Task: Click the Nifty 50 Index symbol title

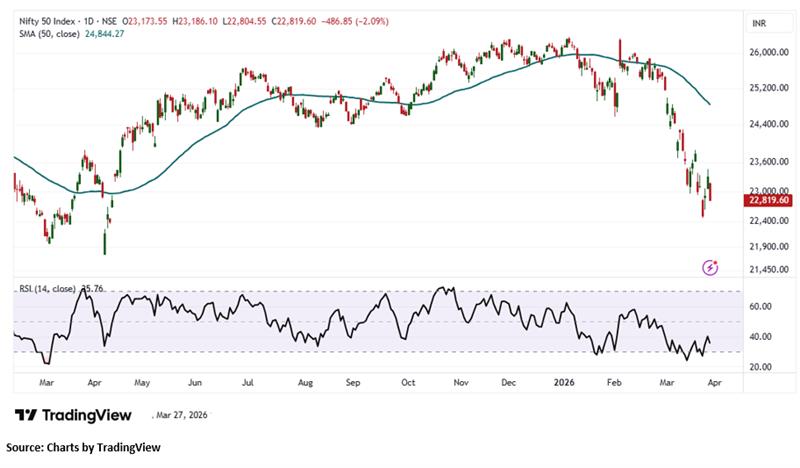Action: [55, 19]
